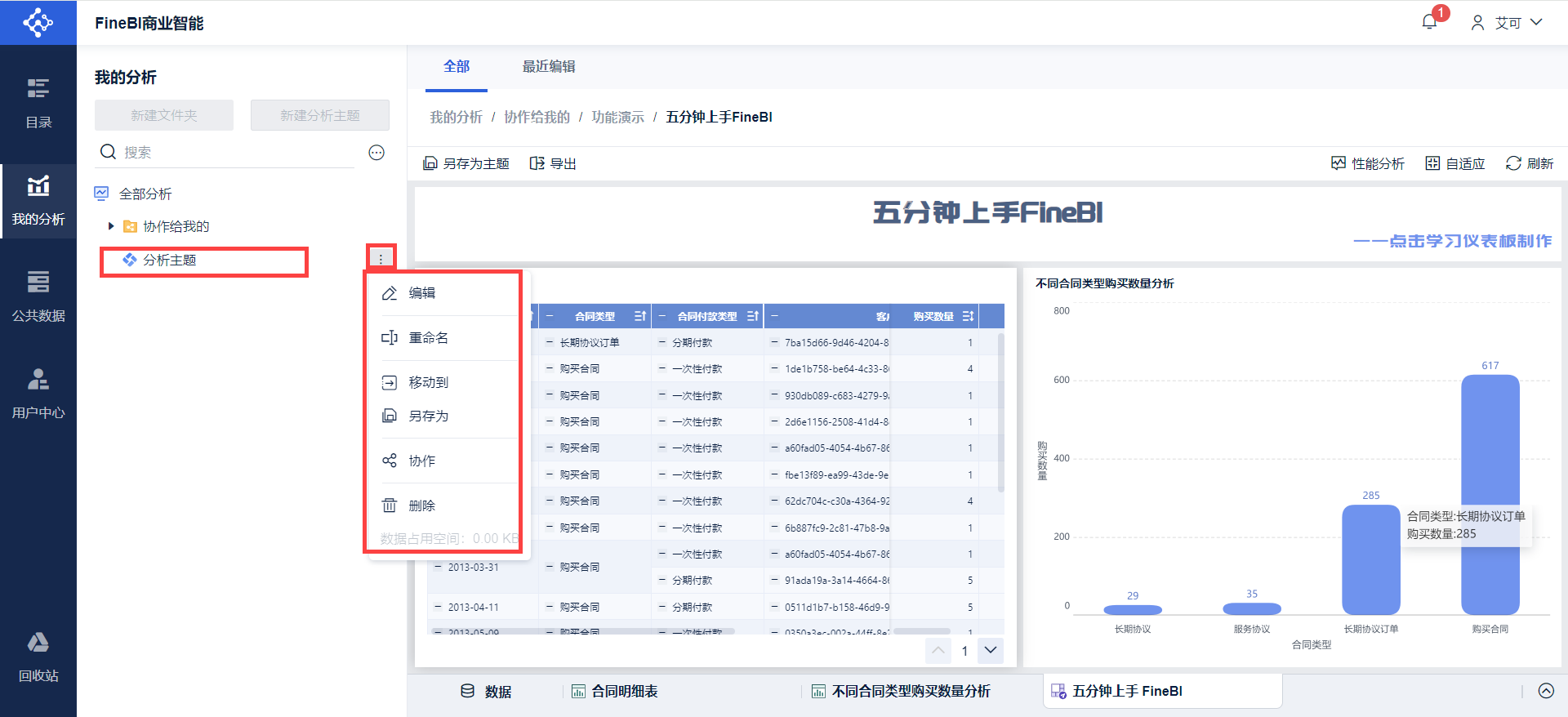Go to 公共数据 in sidebar

(x=38, y=297)
